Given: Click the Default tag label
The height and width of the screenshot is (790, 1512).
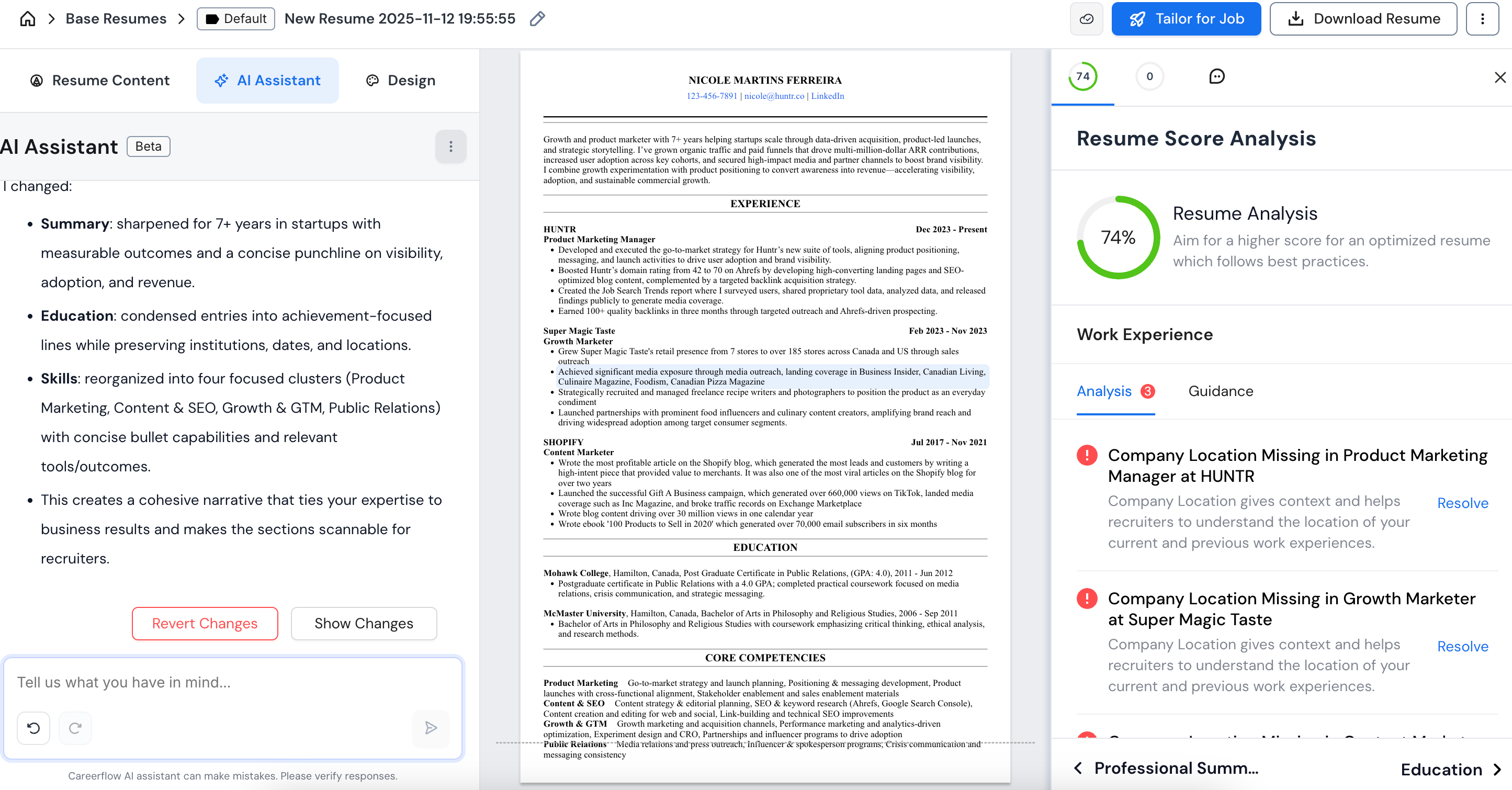Looking at the screenshot, I should [236, 19].
